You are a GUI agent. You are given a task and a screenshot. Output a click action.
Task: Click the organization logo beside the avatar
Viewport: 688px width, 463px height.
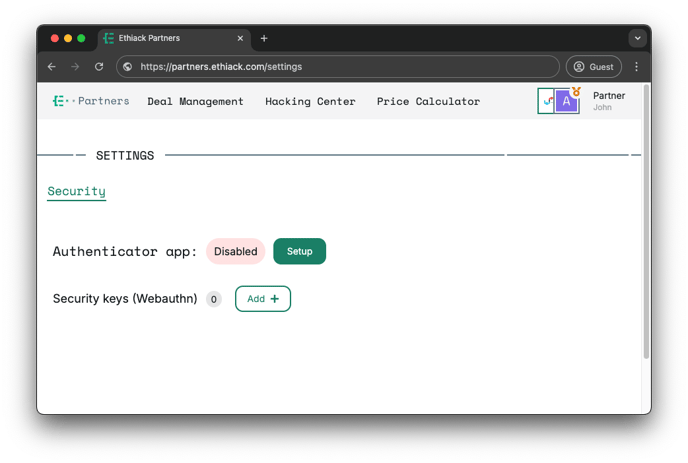click(x=546, y=101)
